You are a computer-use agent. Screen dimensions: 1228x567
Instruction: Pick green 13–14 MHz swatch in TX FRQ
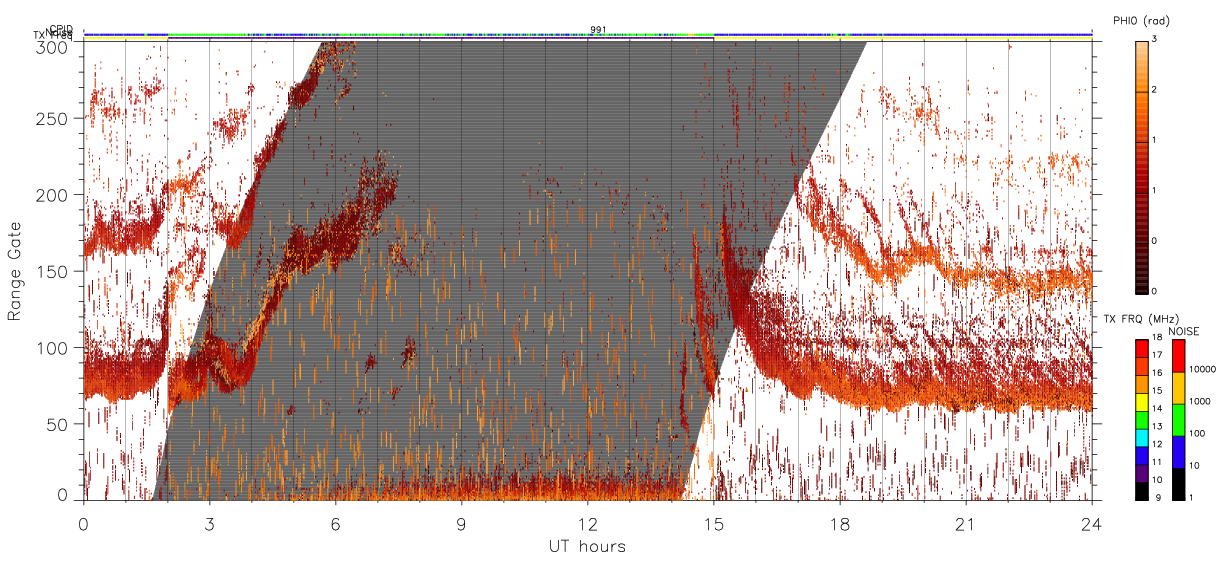coord(1141,420)
